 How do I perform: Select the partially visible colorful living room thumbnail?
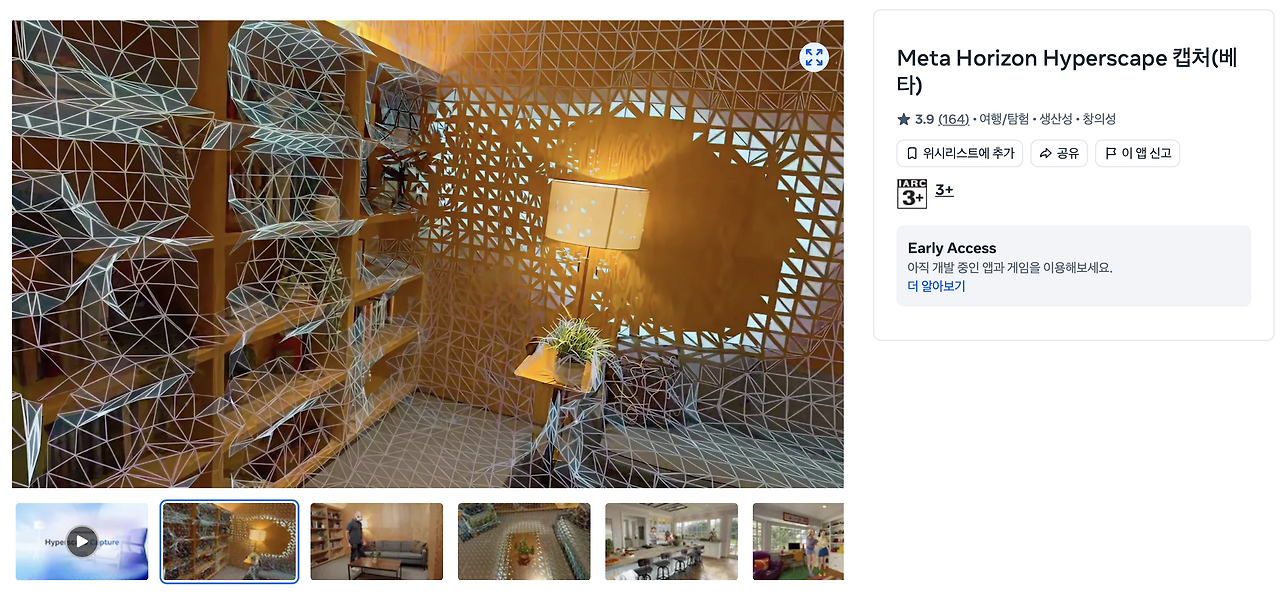point(798,542)
